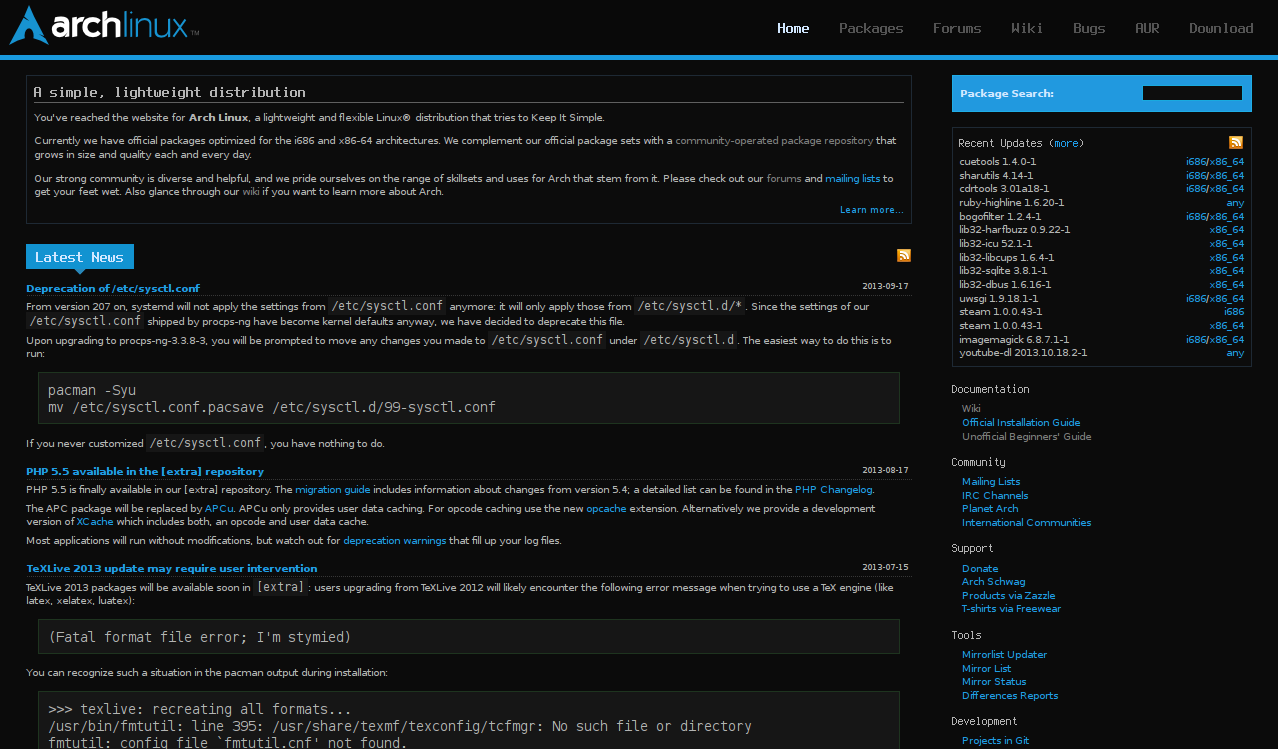This screenshot has width=1278, height=749.
Task: Open the Packages page from the navigation
Action: [870, 28]
